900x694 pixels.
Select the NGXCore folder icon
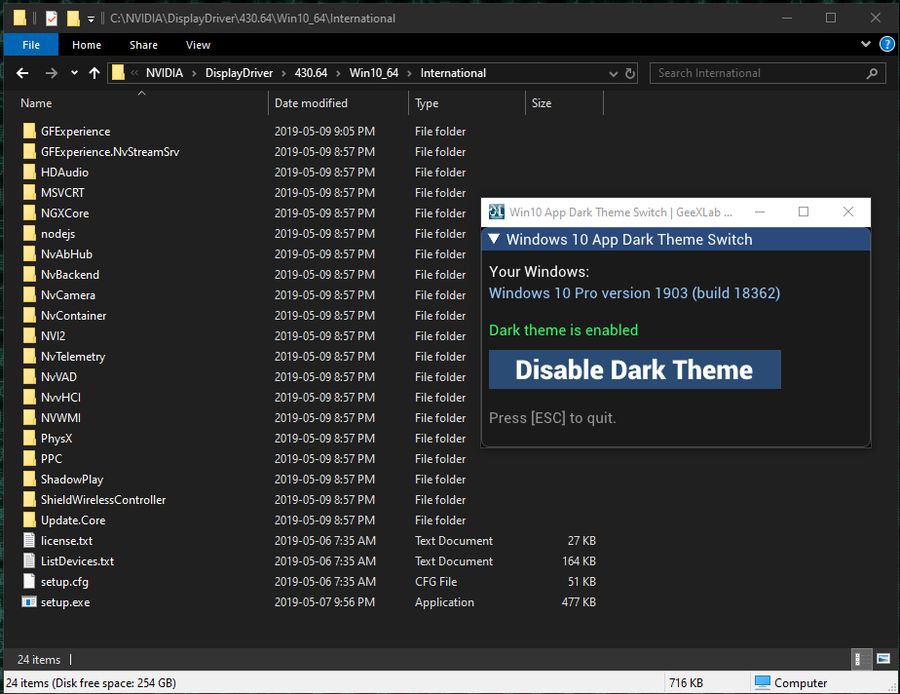[x=29, y=214]
